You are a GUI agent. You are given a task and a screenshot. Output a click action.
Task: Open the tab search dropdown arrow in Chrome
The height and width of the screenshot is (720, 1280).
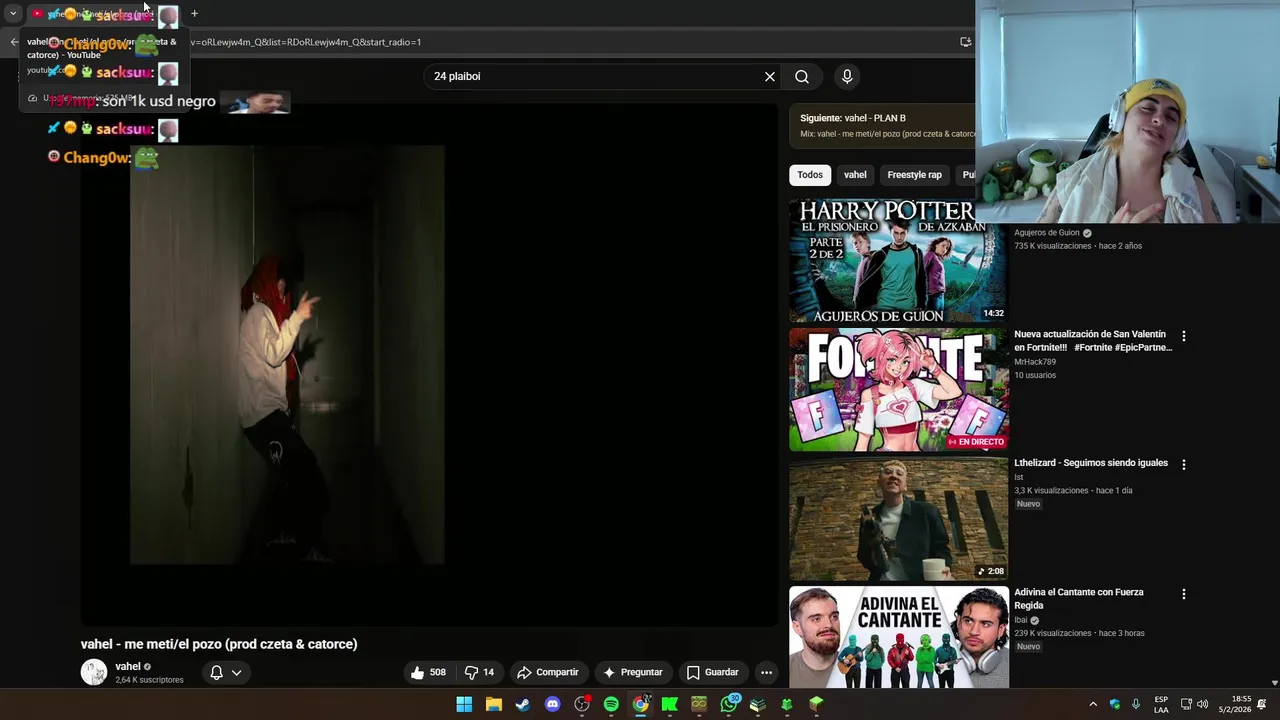[x=13, y=14]
